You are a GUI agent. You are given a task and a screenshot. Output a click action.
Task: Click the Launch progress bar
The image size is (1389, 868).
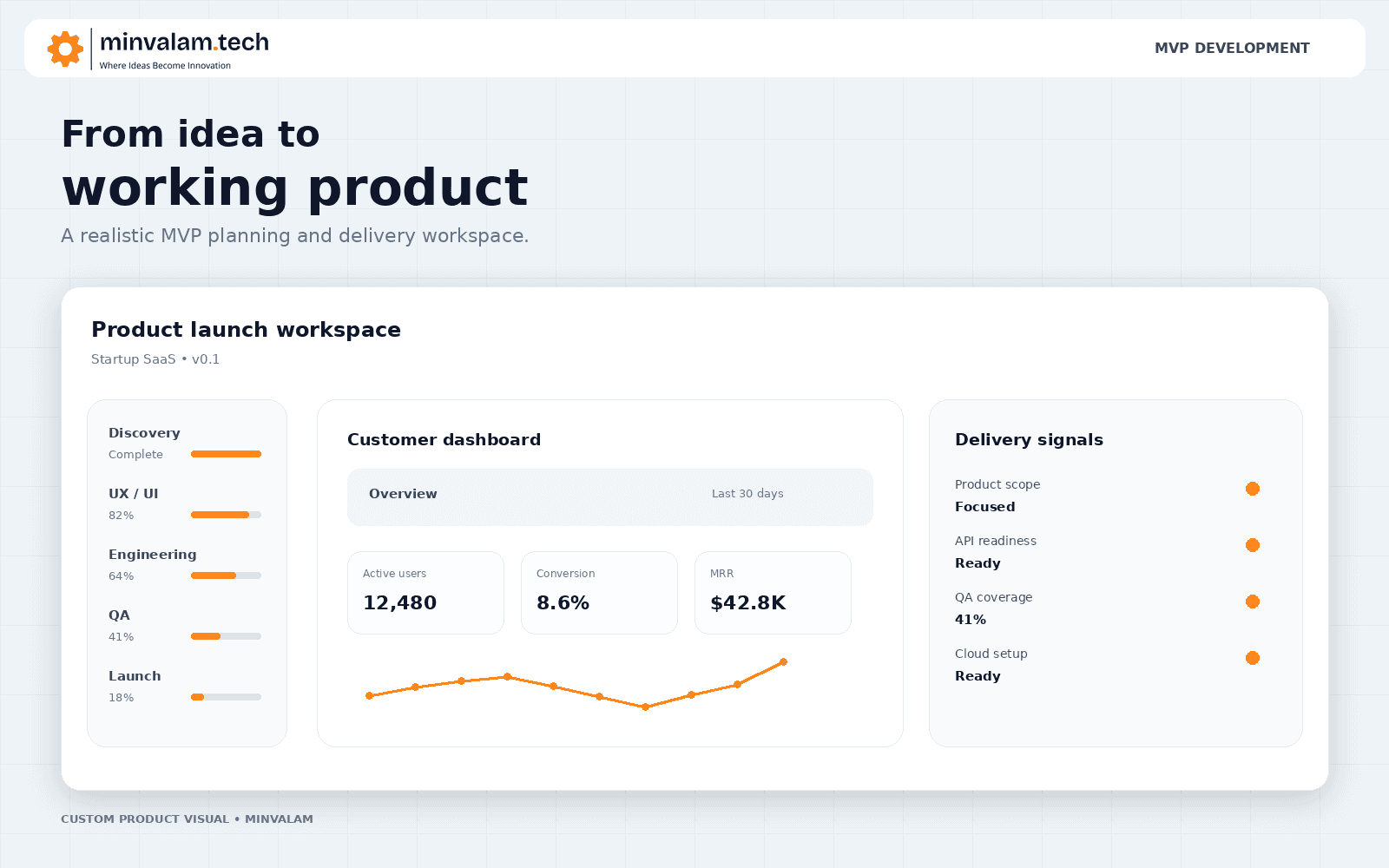[226, 697]
